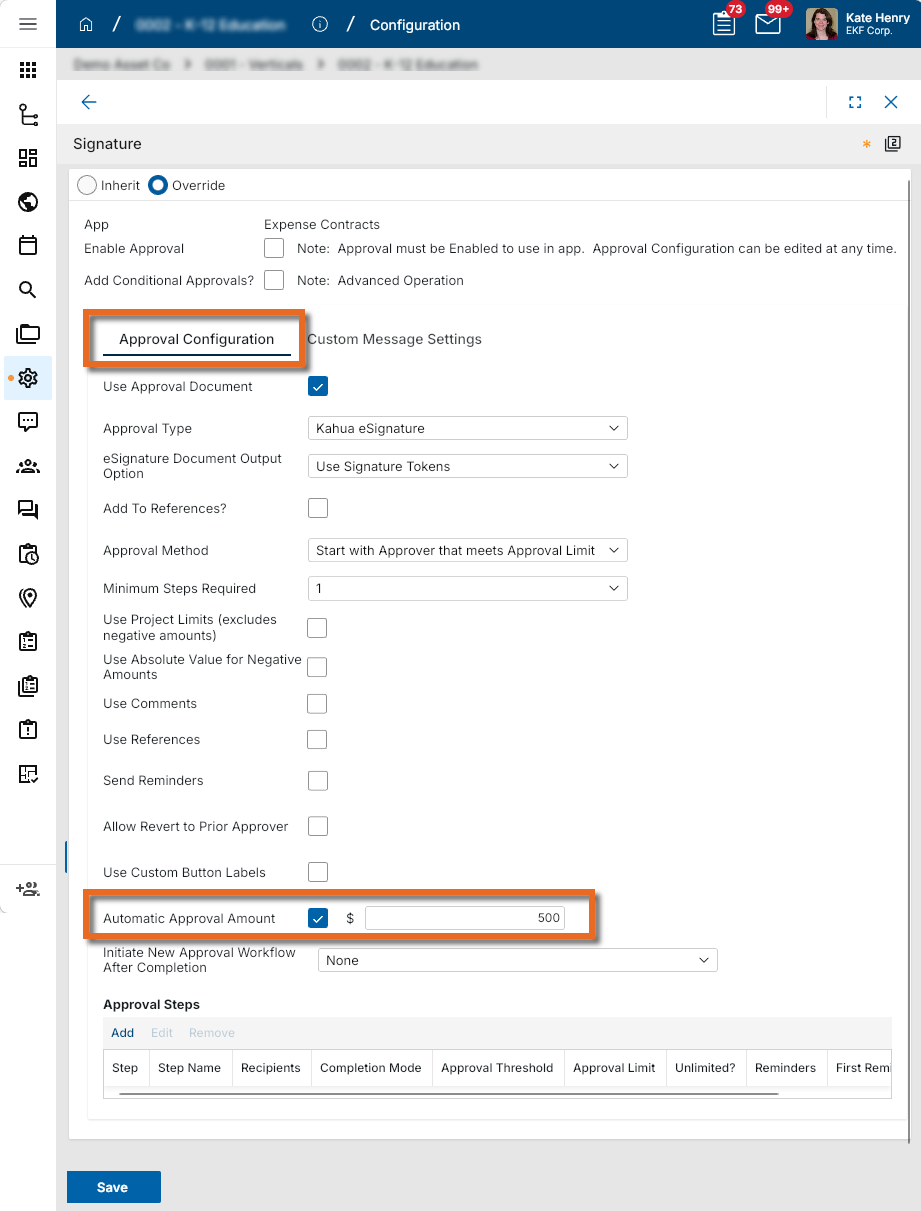Open the Approval Type dropdown

click(x=467, y=428)
